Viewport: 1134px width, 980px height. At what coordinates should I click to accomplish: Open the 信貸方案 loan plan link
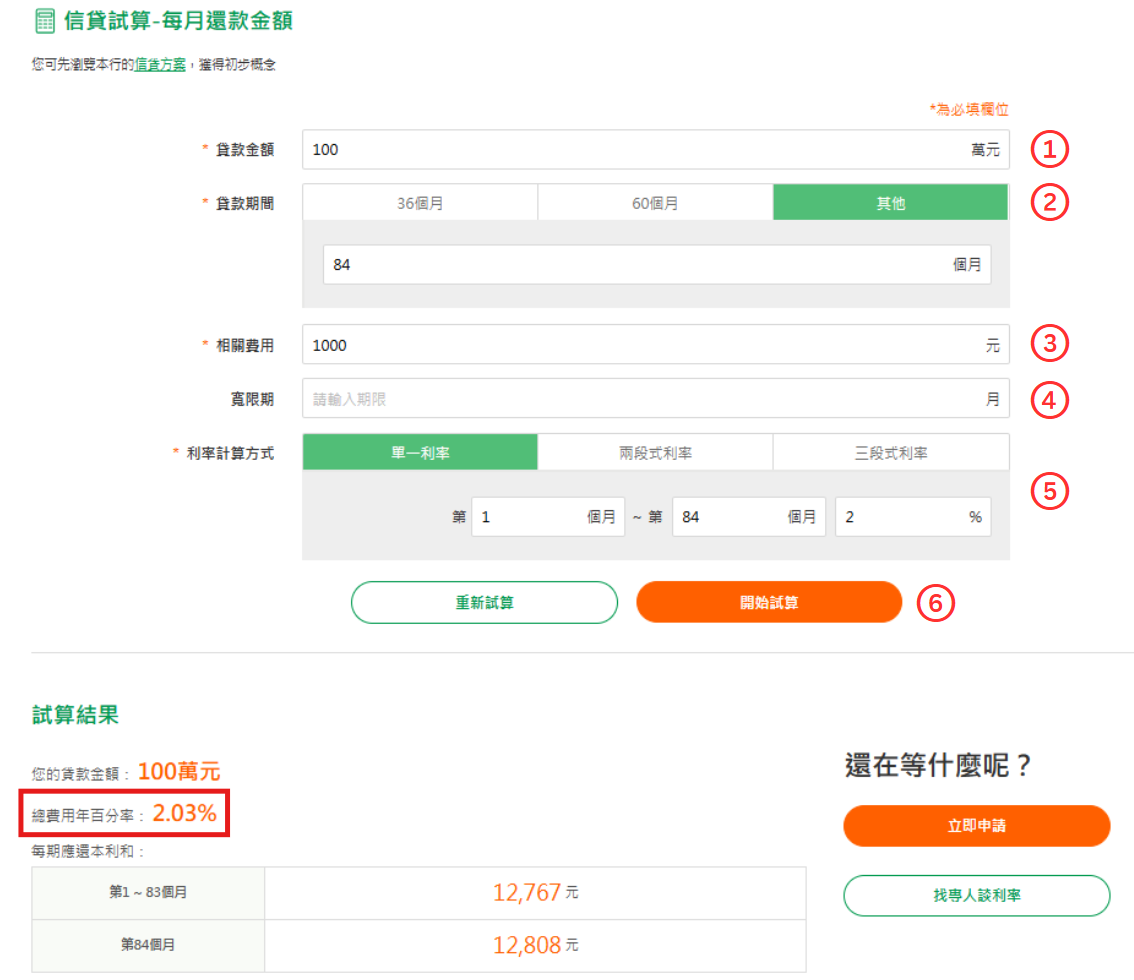(159, 64)
